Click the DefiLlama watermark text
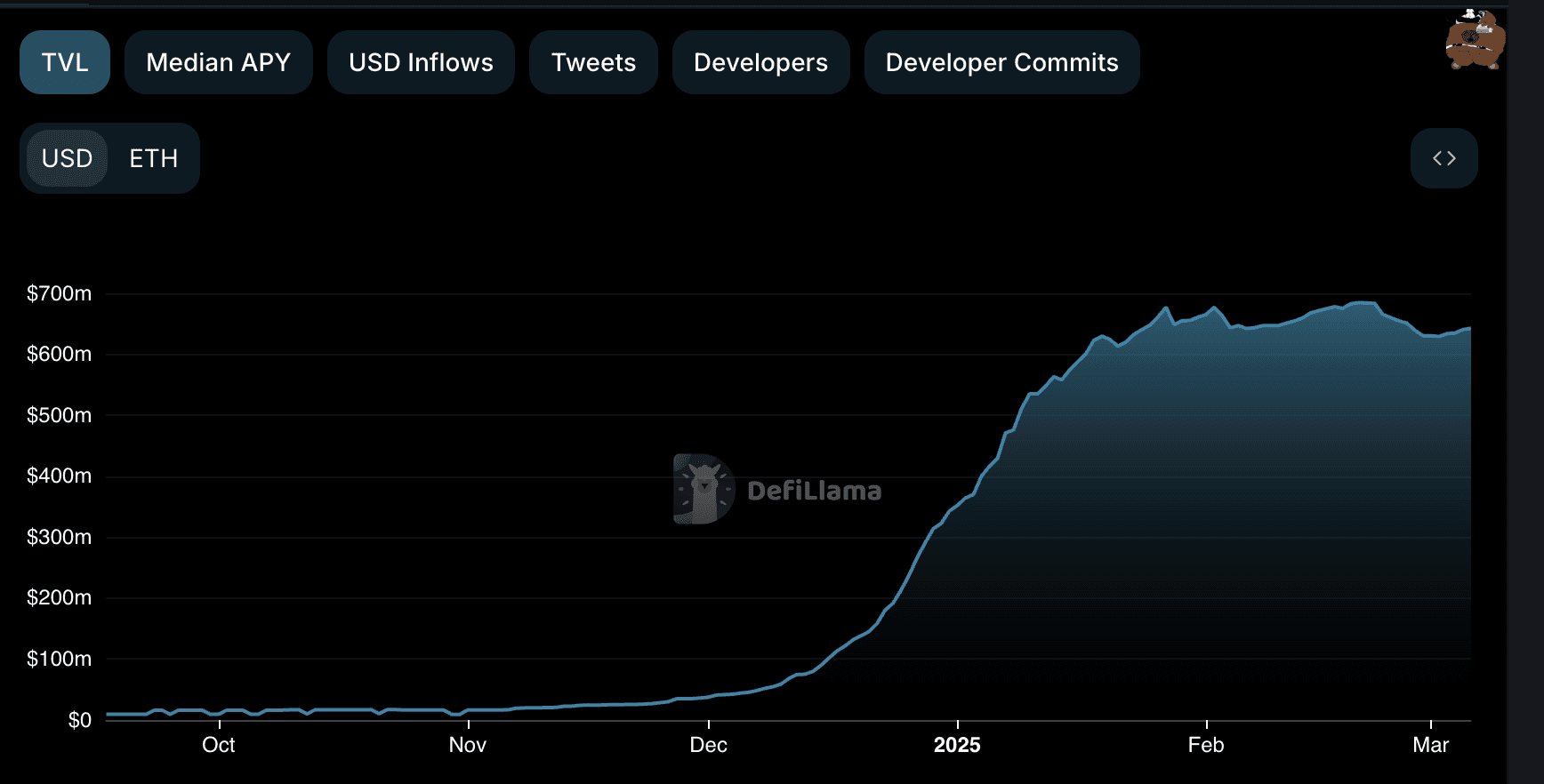 tap(814, 491)
